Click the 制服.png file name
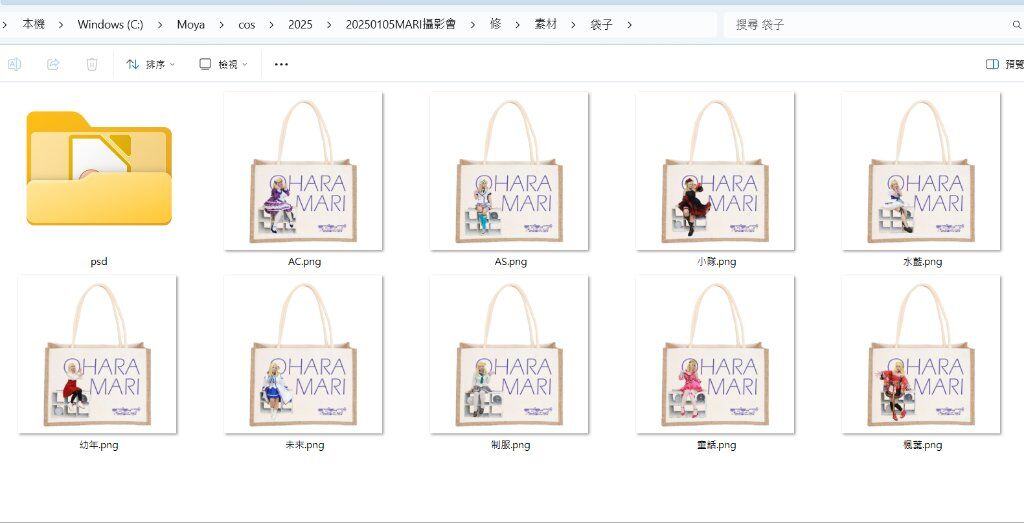The width and height of the screenshot is (1024, 523). click(510, 445)
